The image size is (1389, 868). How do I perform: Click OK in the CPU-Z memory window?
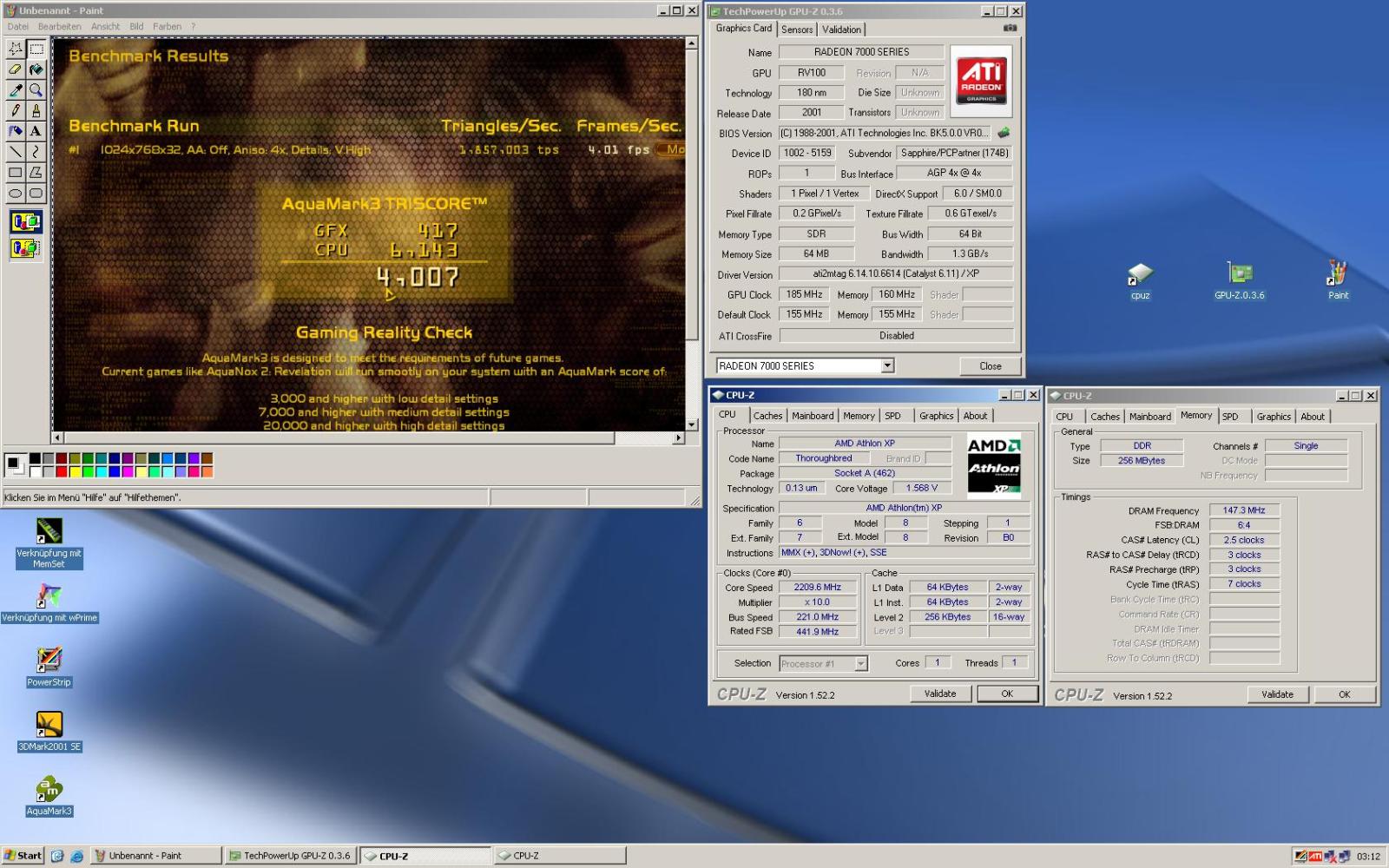point(1344,694)
